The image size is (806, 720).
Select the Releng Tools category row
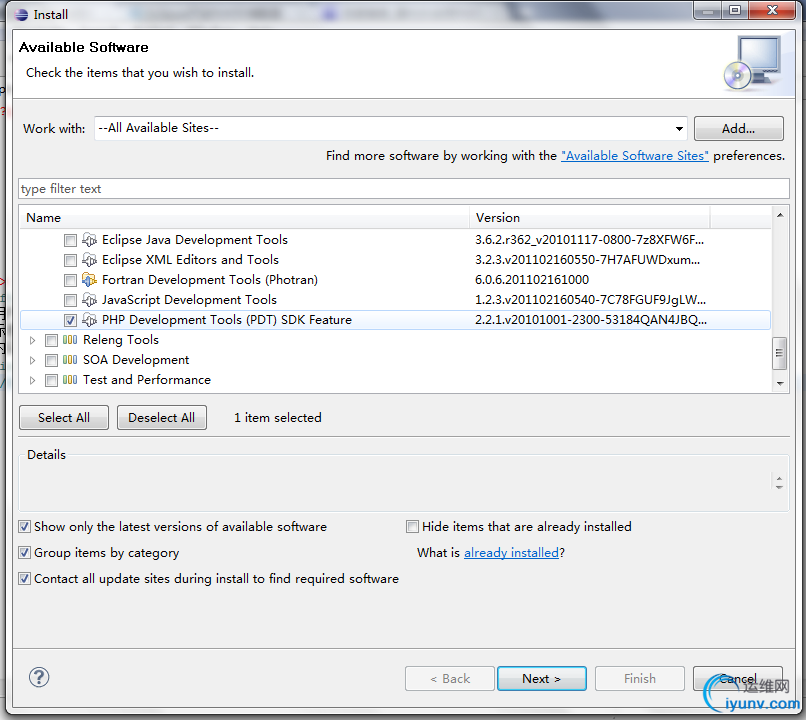click(395, 340)
